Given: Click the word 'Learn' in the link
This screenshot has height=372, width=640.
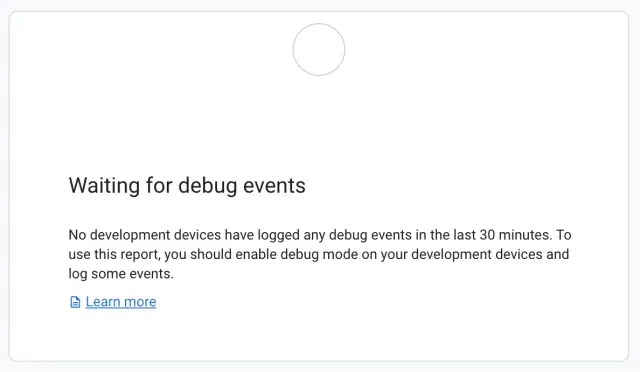Looking at the screenshot, I should (102, 302).
